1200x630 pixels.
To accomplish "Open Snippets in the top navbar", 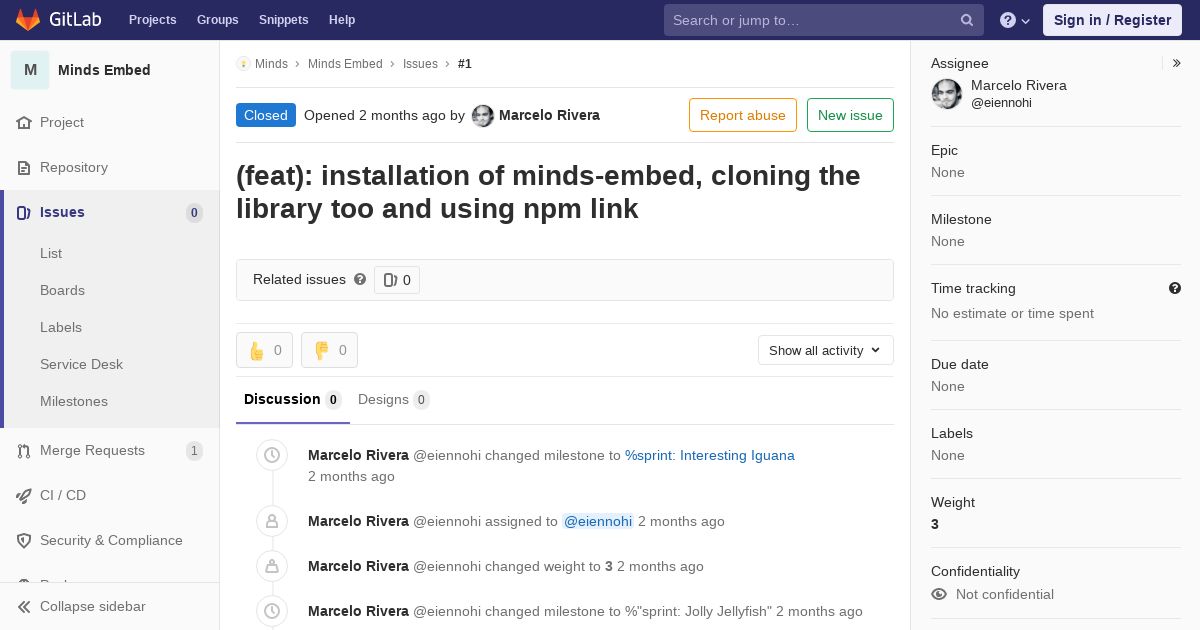I will click(x=283, y=20).
